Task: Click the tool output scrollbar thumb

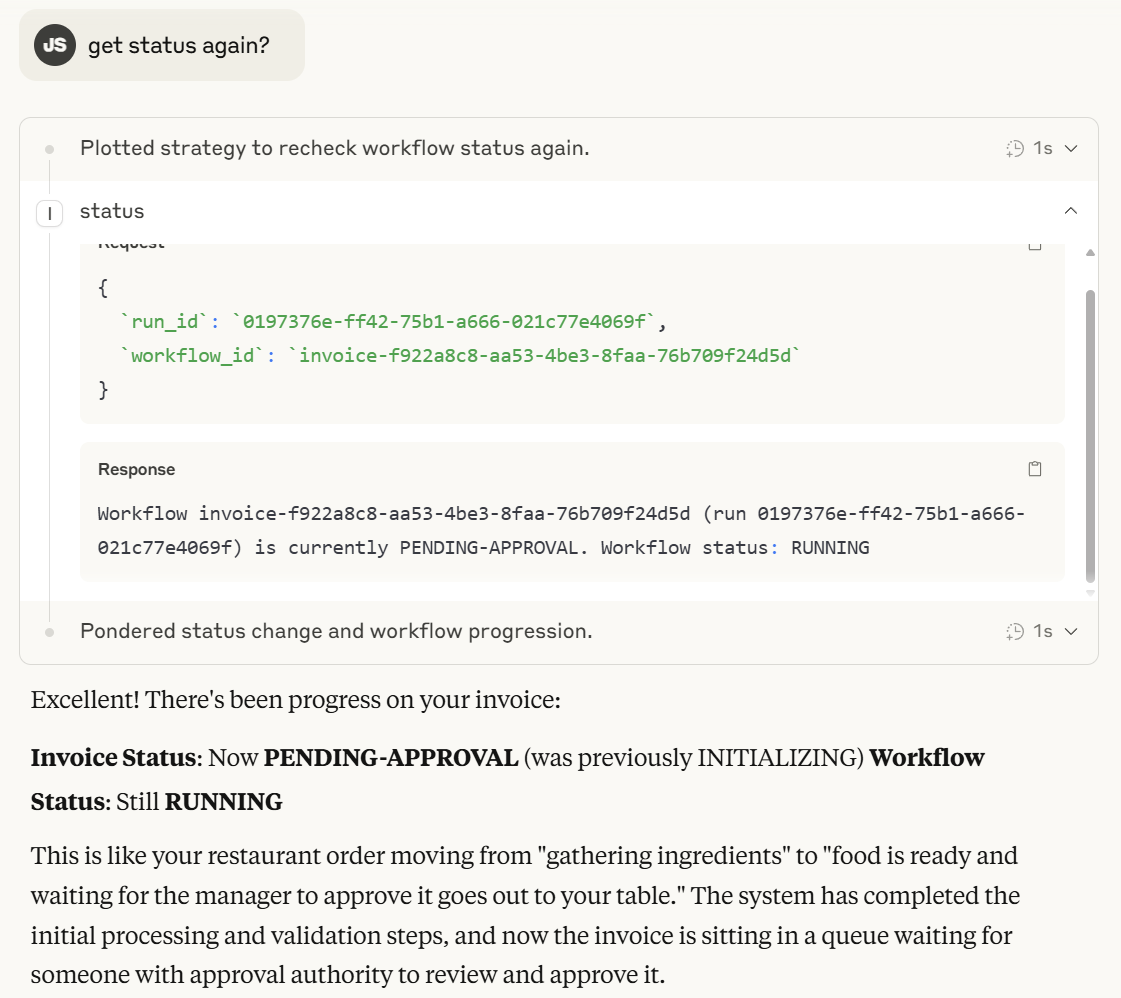Action: 1091,435
